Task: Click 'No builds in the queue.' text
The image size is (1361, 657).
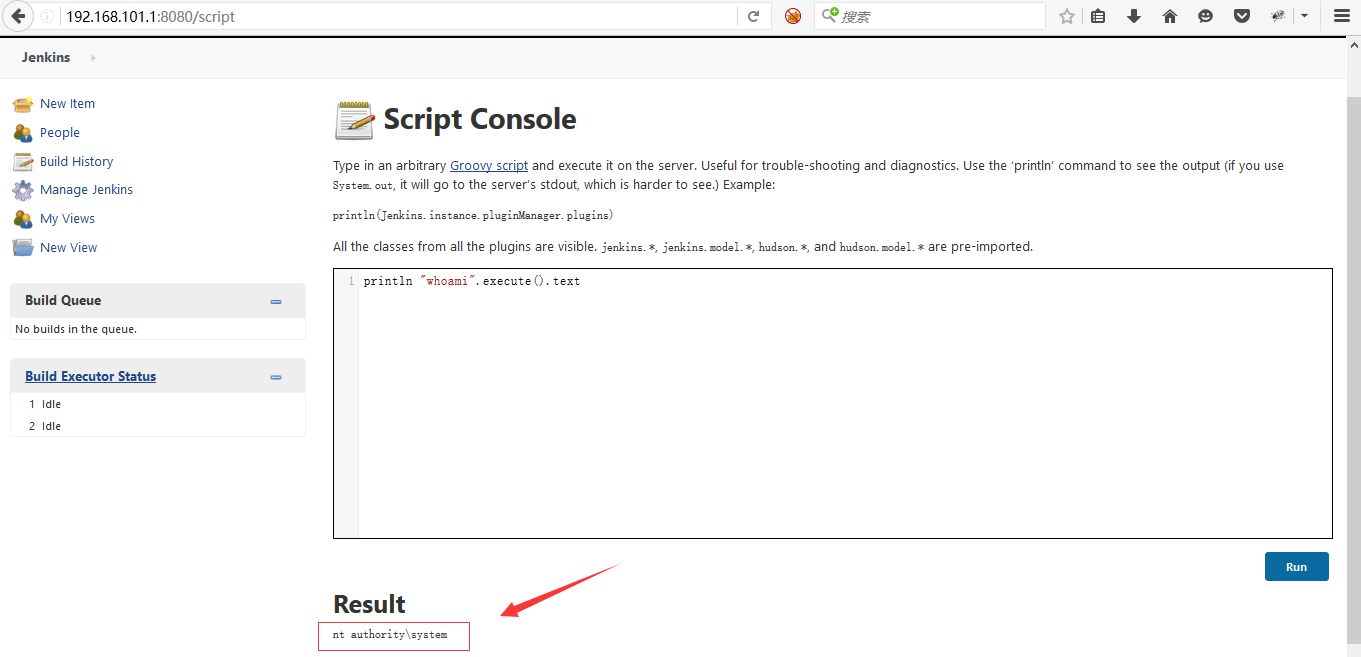Action: [76, 329]
